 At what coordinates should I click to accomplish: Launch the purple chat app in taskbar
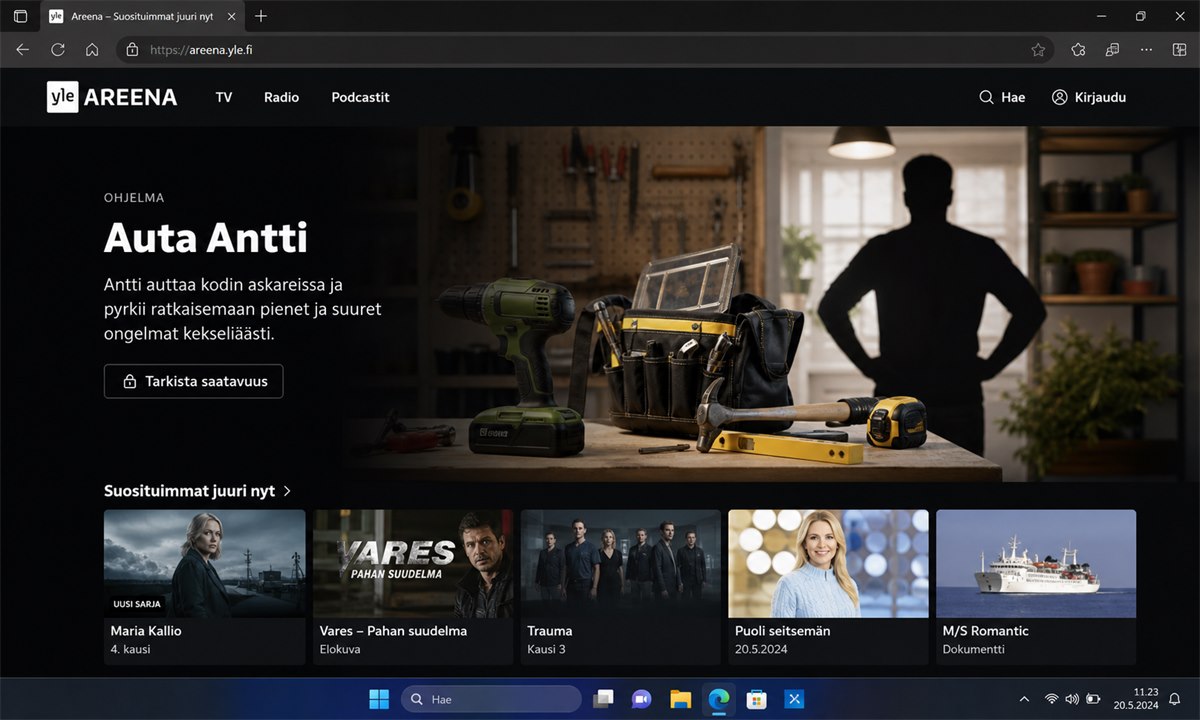click(641, 699)
